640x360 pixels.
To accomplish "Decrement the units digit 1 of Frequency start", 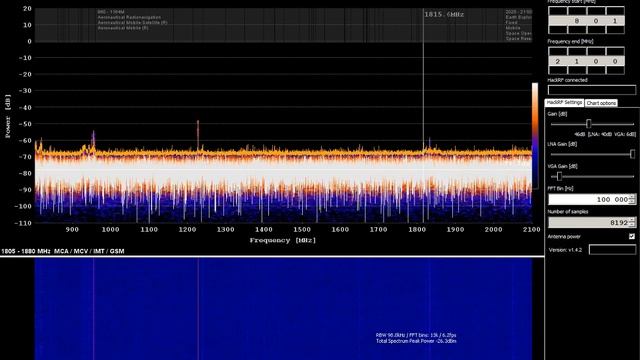I will [615, 30].
